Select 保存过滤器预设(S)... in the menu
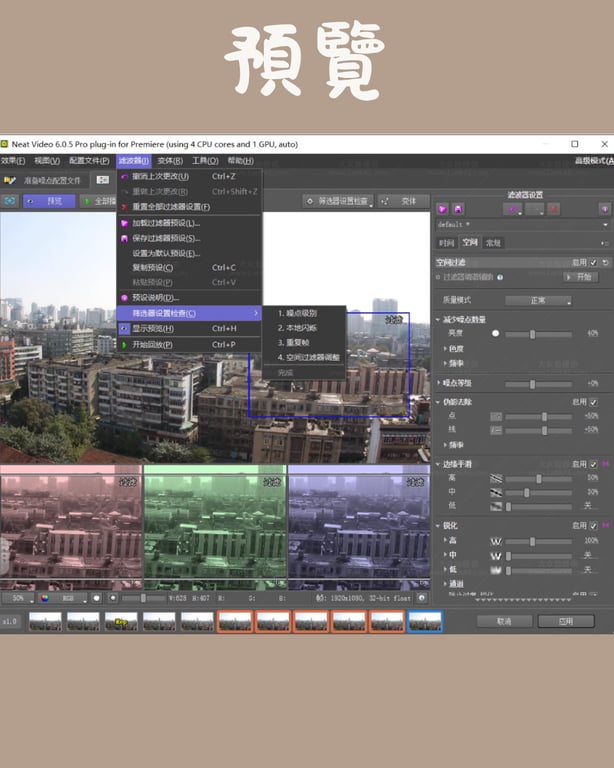 click(189, 238)
